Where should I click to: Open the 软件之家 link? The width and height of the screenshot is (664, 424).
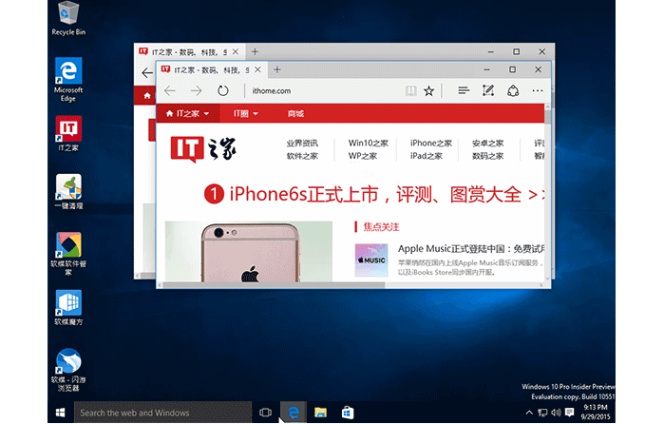point(302,156)
